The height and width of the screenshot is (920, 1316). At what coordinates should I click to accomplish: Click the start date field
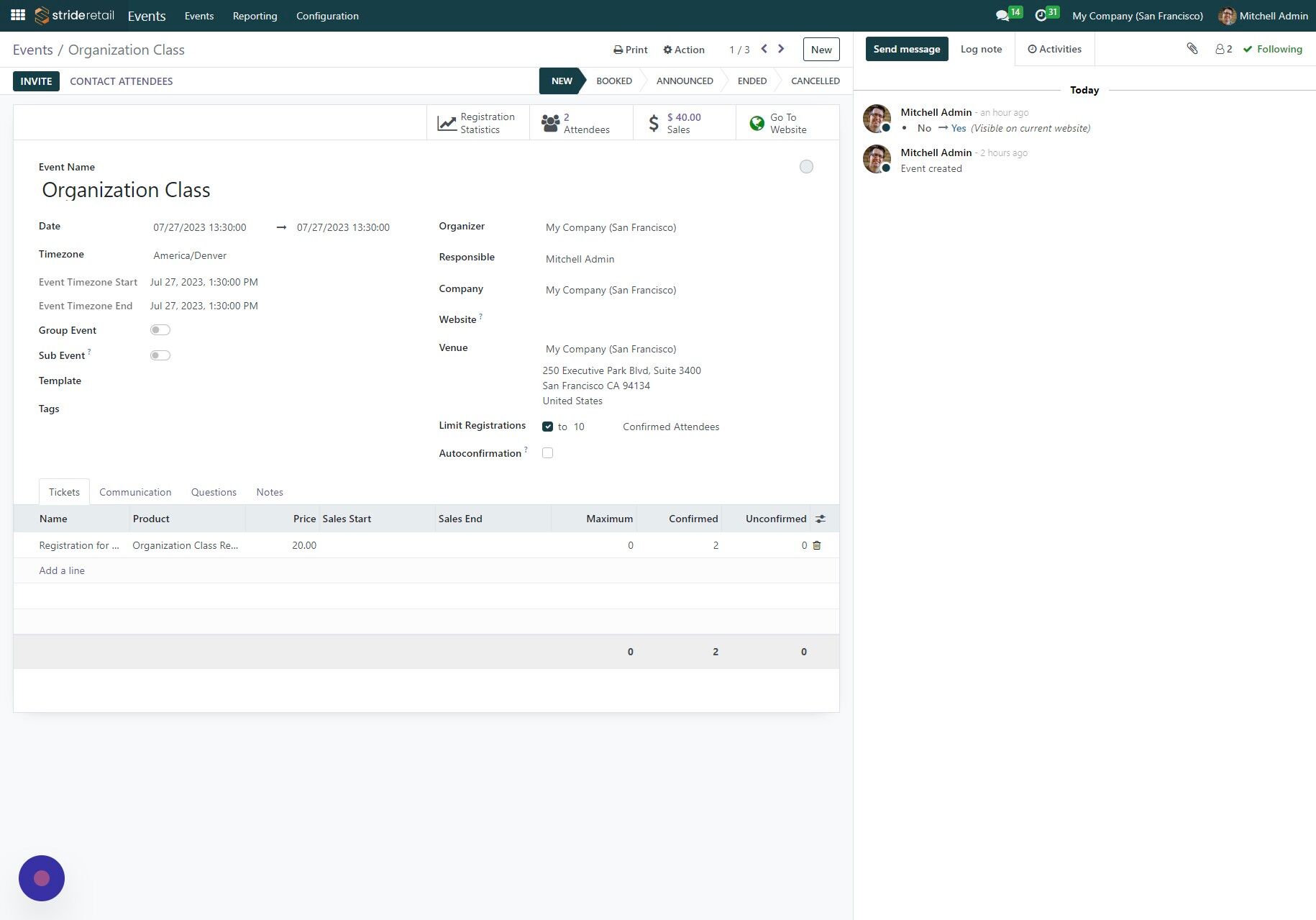coord(208,227)
